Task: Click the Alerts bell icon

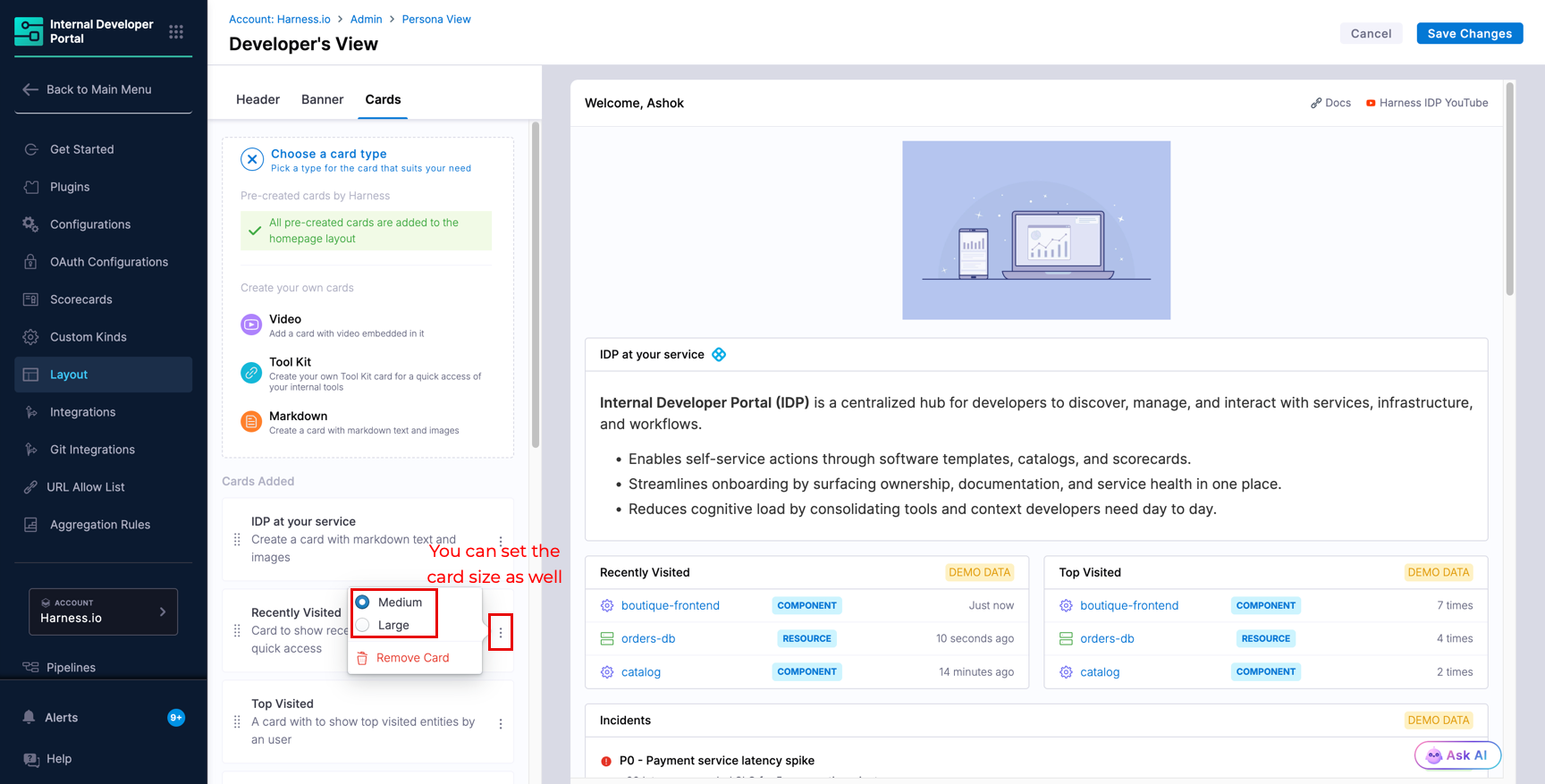Action: (x=30, y=717)
